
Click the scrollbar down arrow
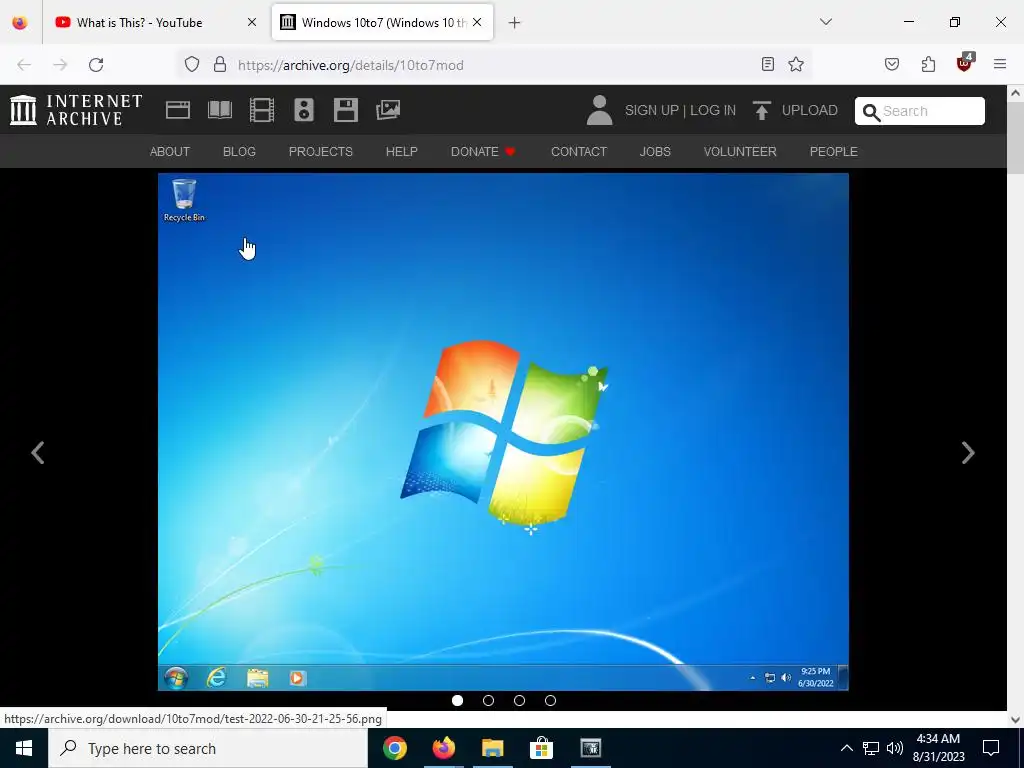[x=1015, y=720]
